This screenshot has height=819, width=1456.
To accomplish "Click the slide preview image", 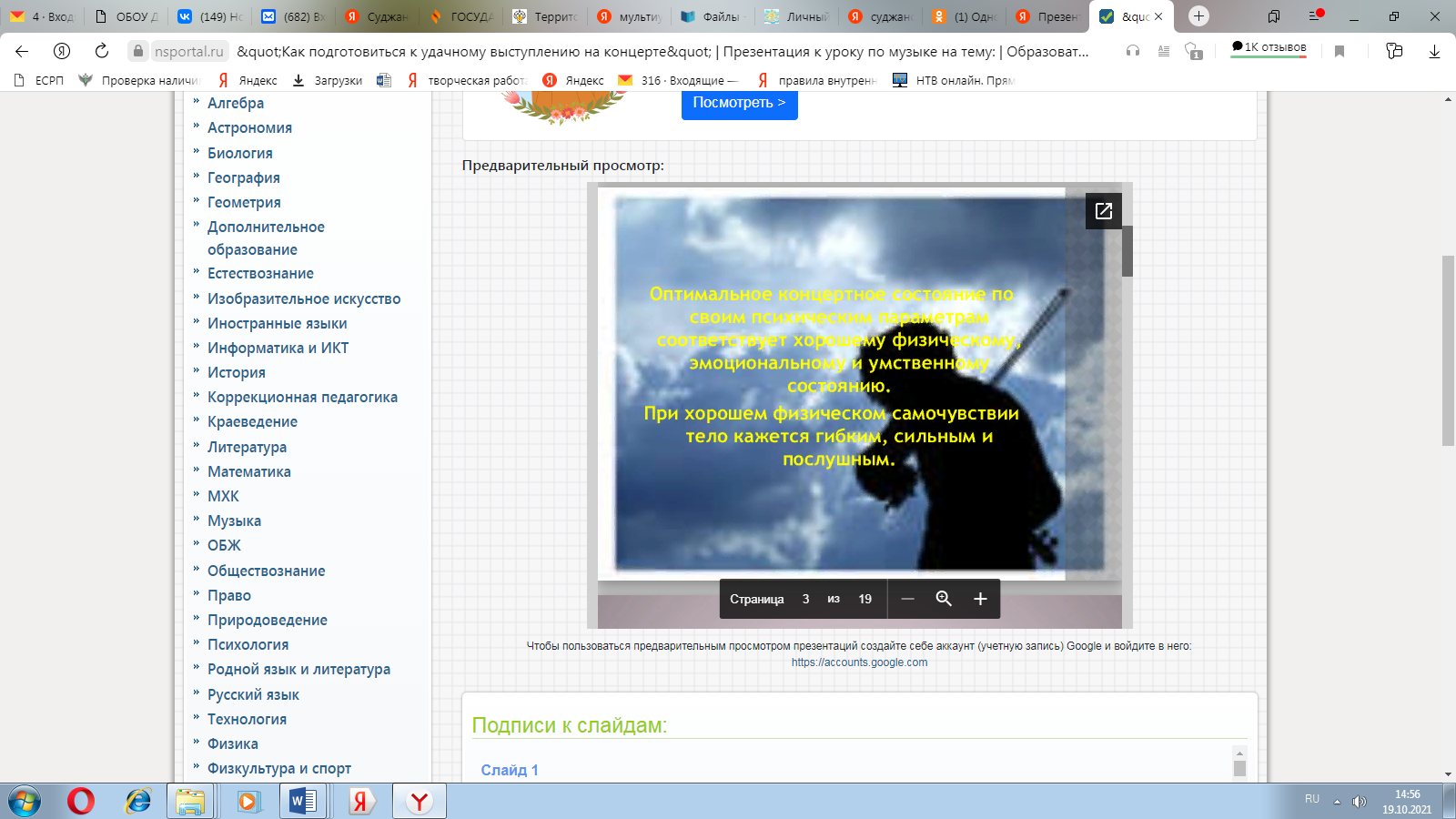I will tap(859, 384).
